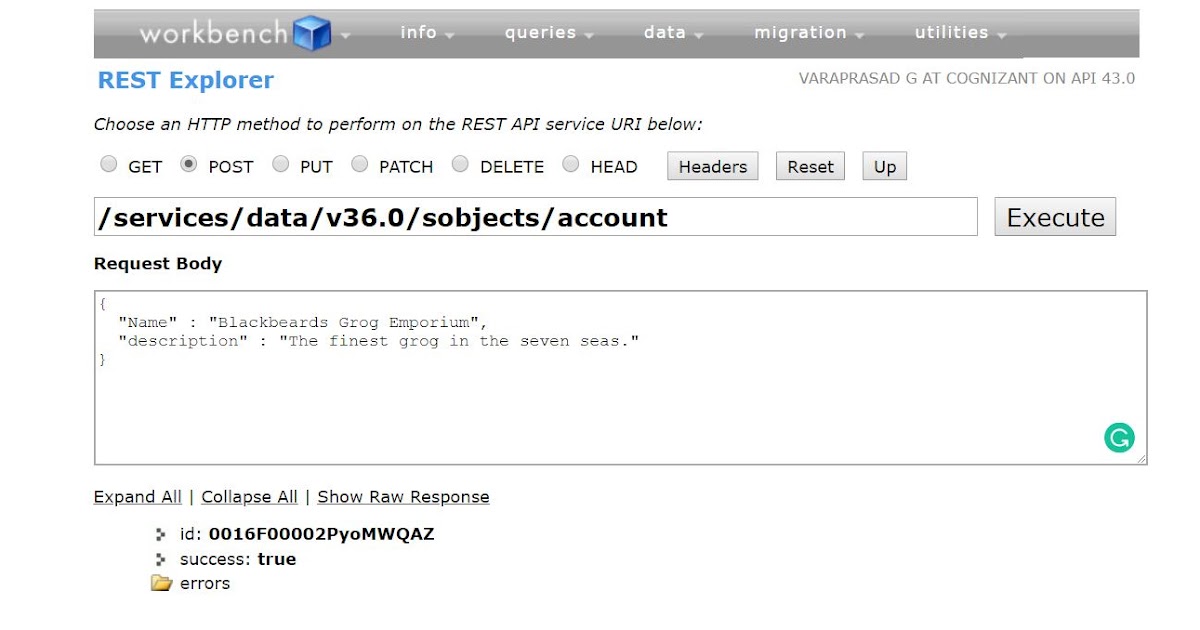1200x630 pixels.
Task: Open Show Raw Response link
Action: 403,496
